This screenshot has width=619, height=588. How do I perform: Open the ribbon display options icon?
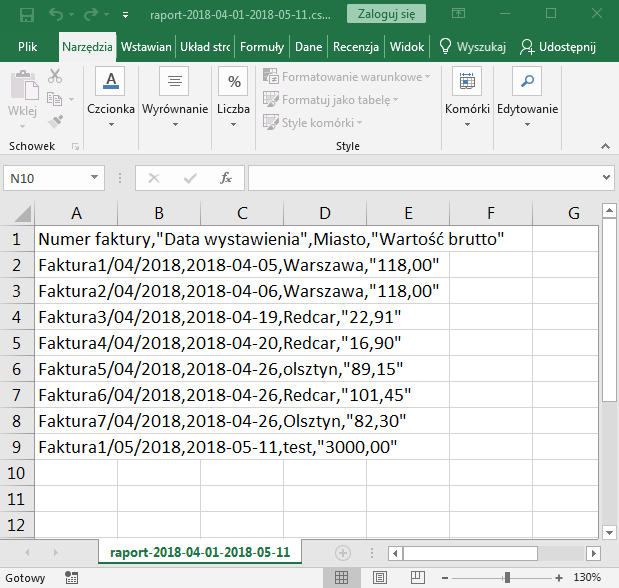458,14
